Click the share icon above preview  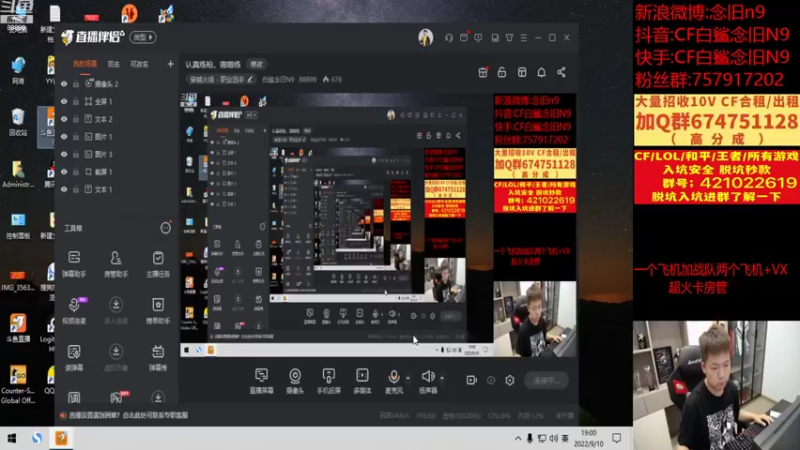pos(561,72)
